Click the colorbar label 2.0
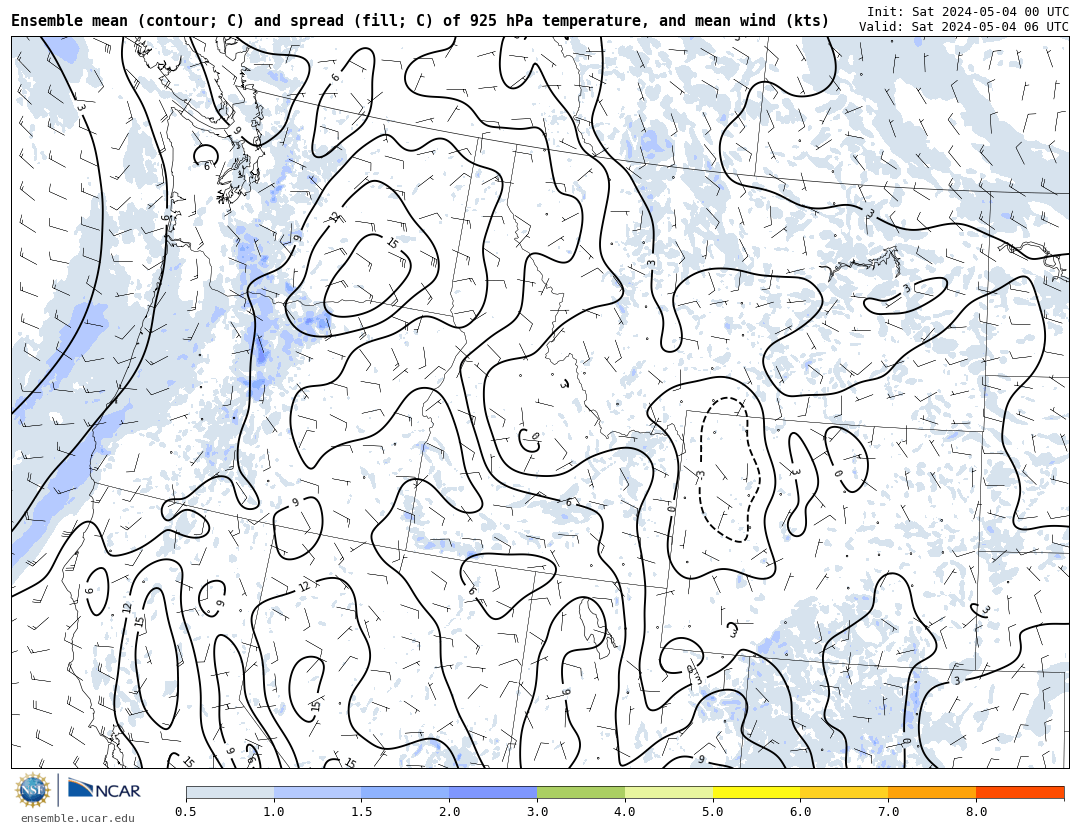The height and width of the screenshot is (831, 1080). pos(449,812)
